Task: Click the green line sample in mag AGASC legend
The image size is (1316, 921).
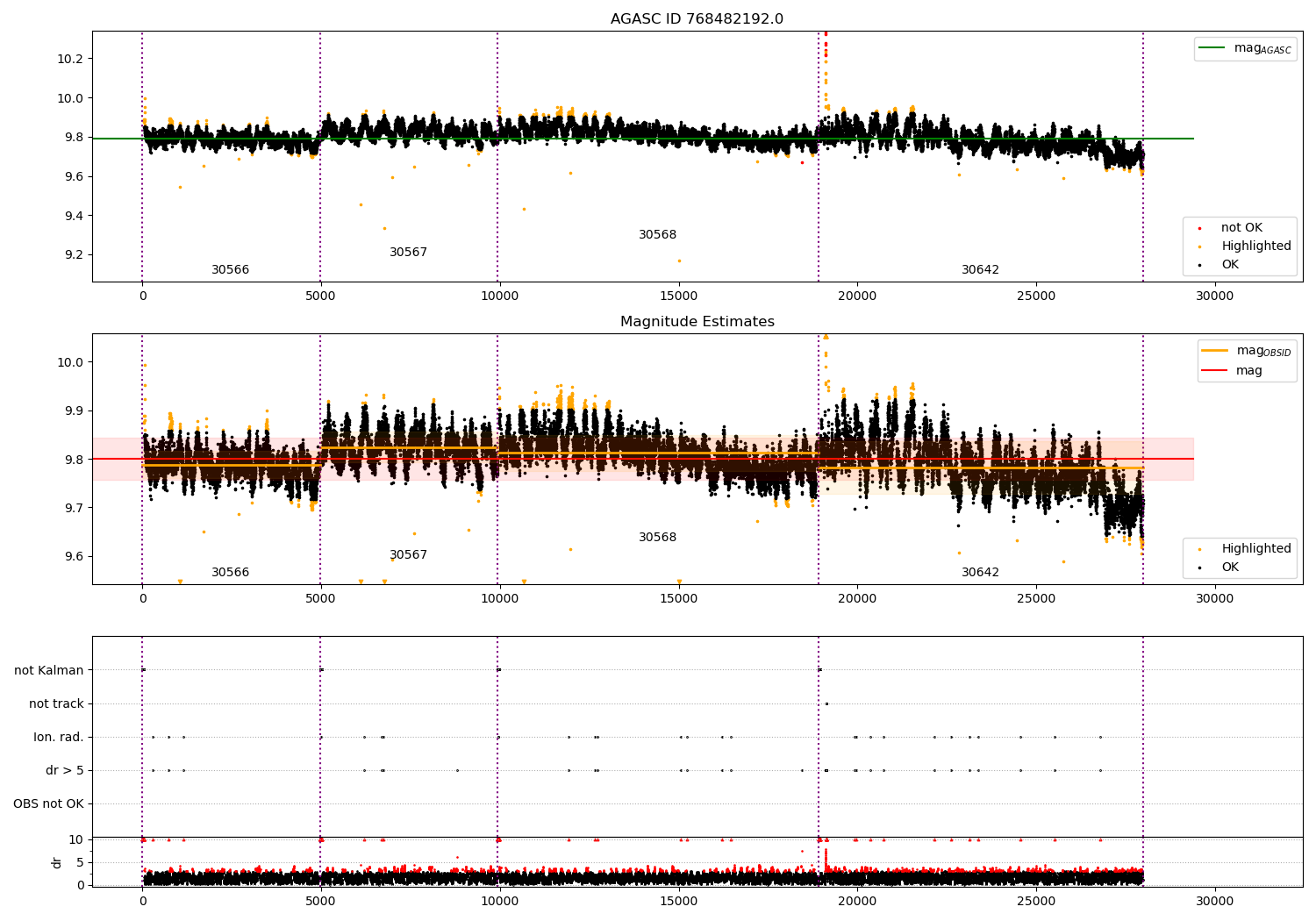Action: pyautogui.click(x=1212, y=48)
